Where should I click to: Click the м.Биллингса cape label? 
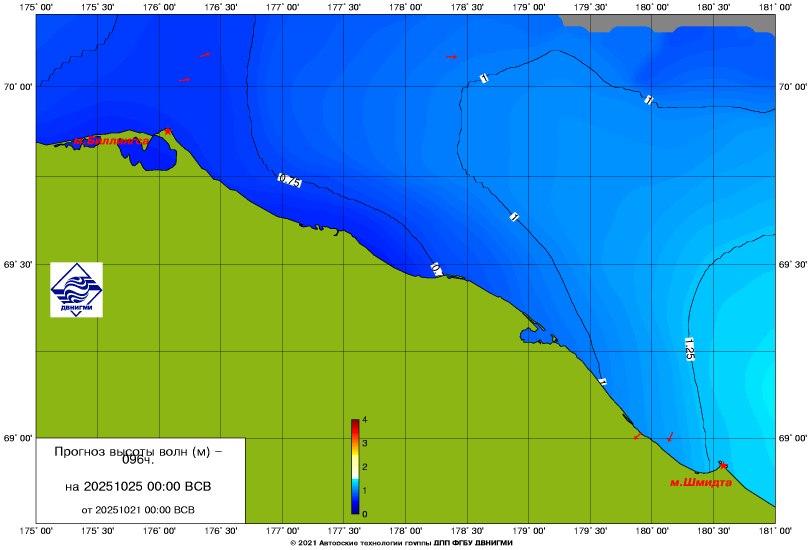[108, 142]
